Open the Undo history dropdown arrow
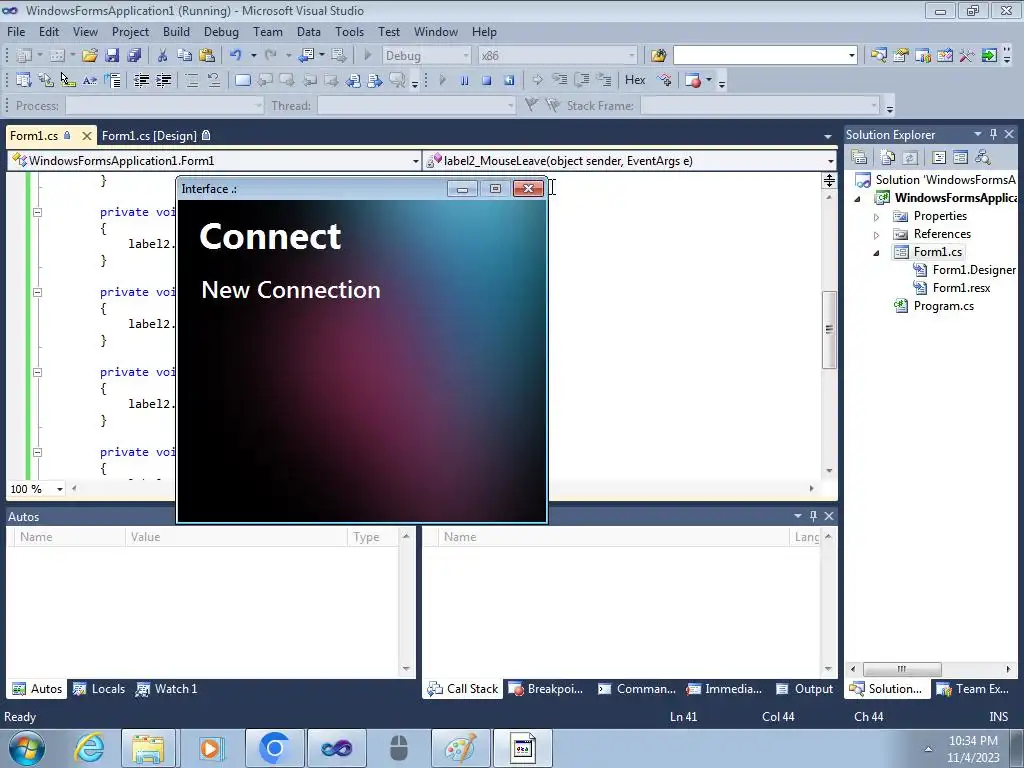This screenshot has height=768, width=1024. pyautogui.click(x=253, y=56)
